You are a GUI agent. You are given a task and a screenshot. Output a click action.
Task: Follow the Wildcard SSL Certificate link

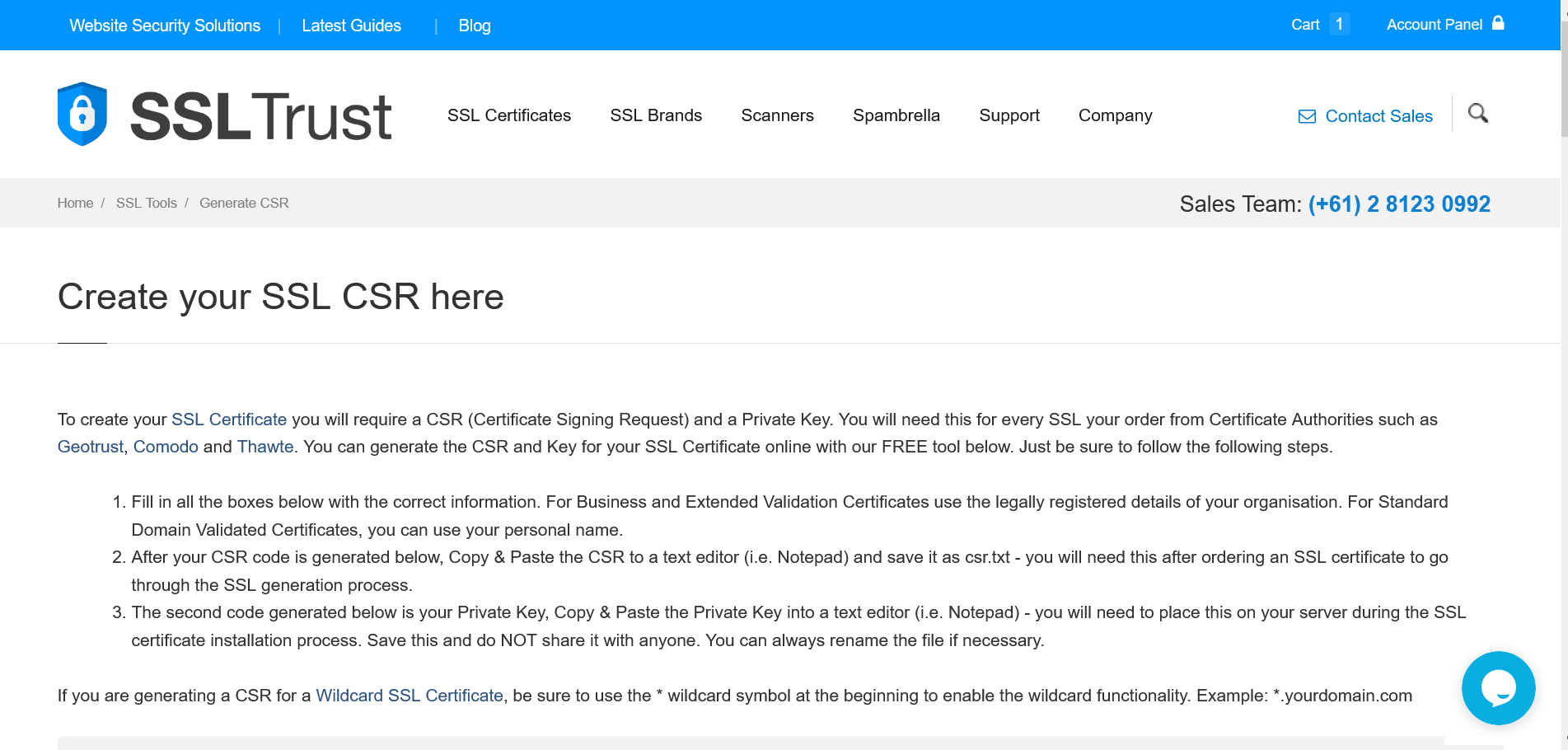coord(409,696)
